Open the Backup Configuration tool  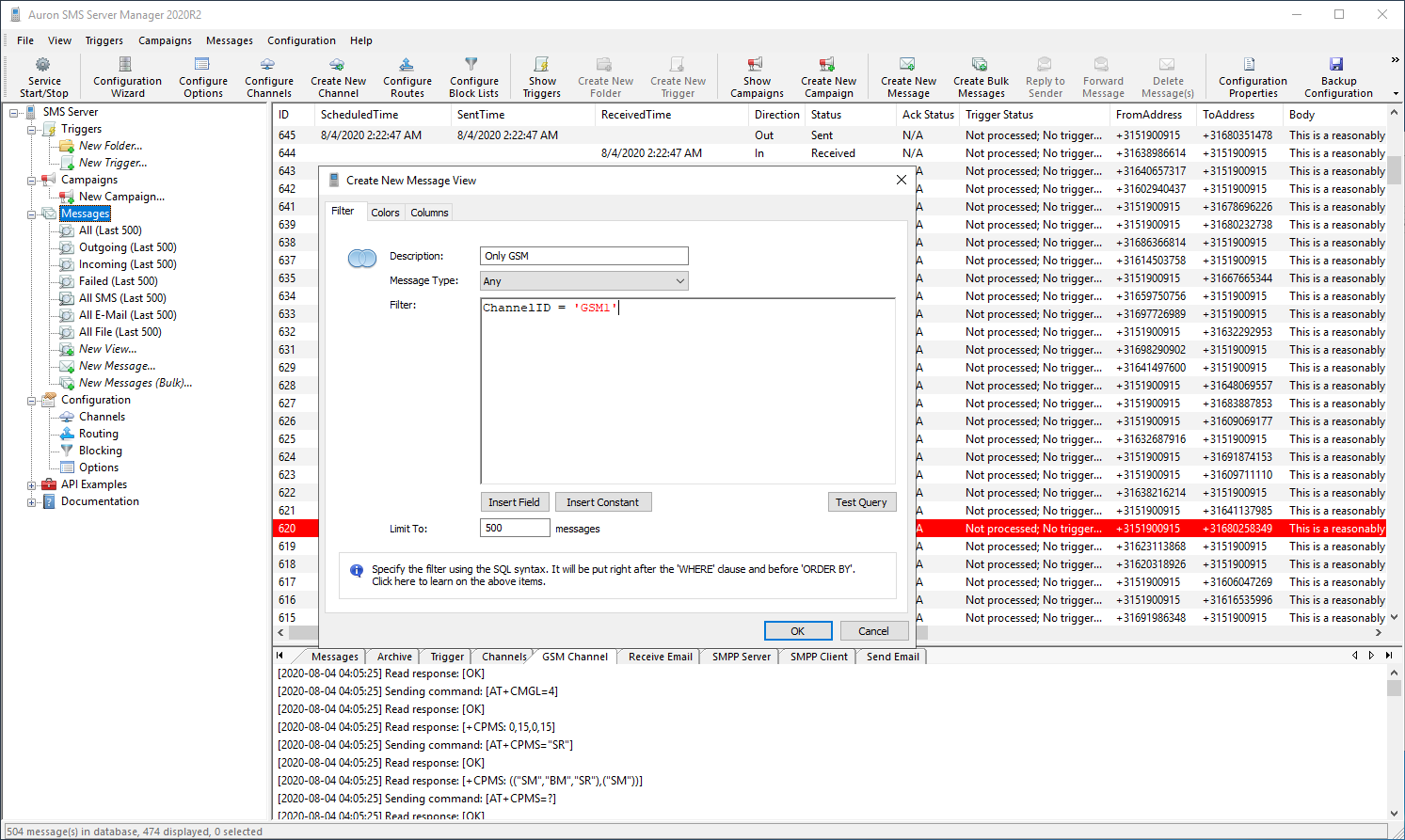[1337, 65]
